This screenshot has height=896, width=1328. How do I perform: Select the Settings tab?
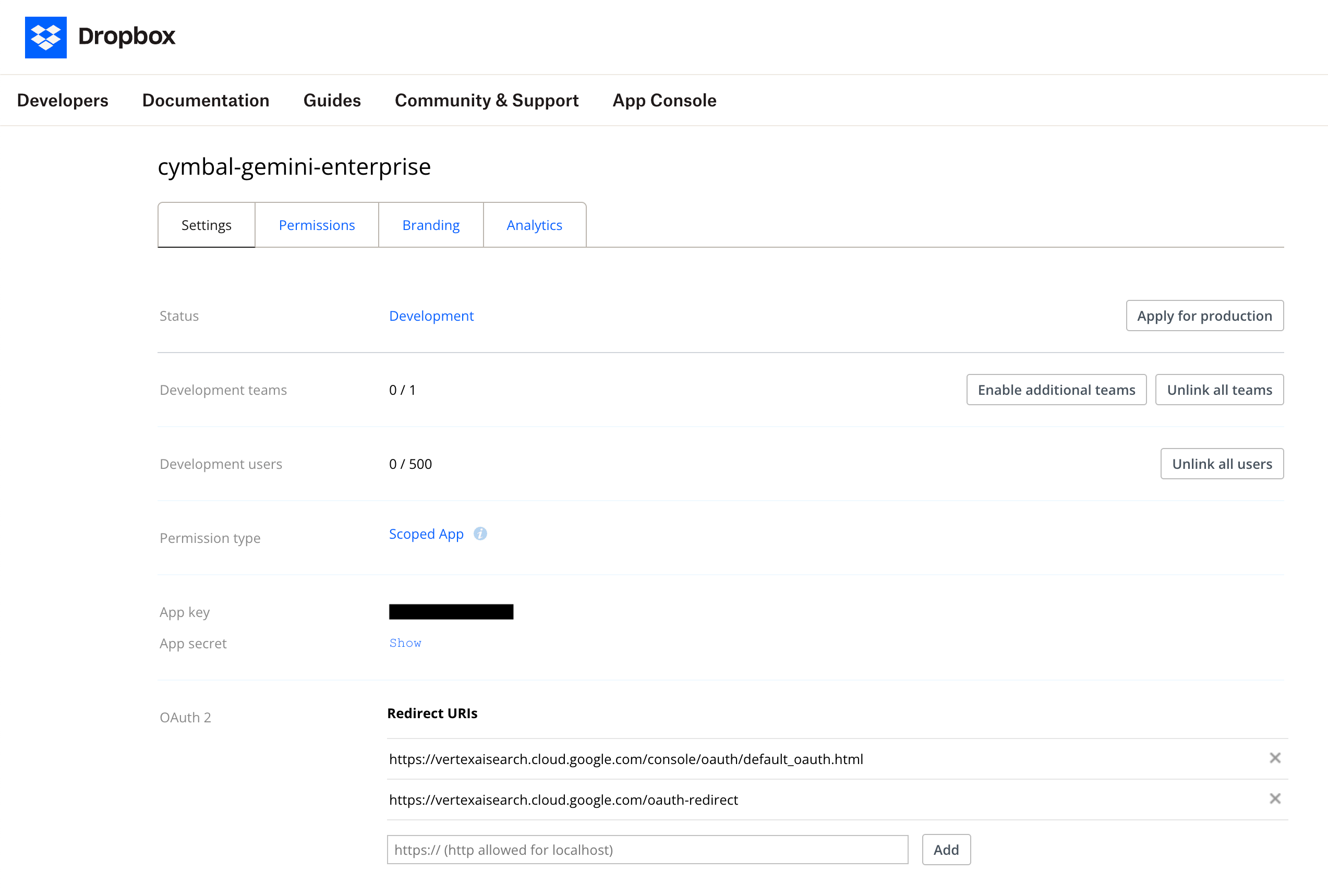pos(206,225)
